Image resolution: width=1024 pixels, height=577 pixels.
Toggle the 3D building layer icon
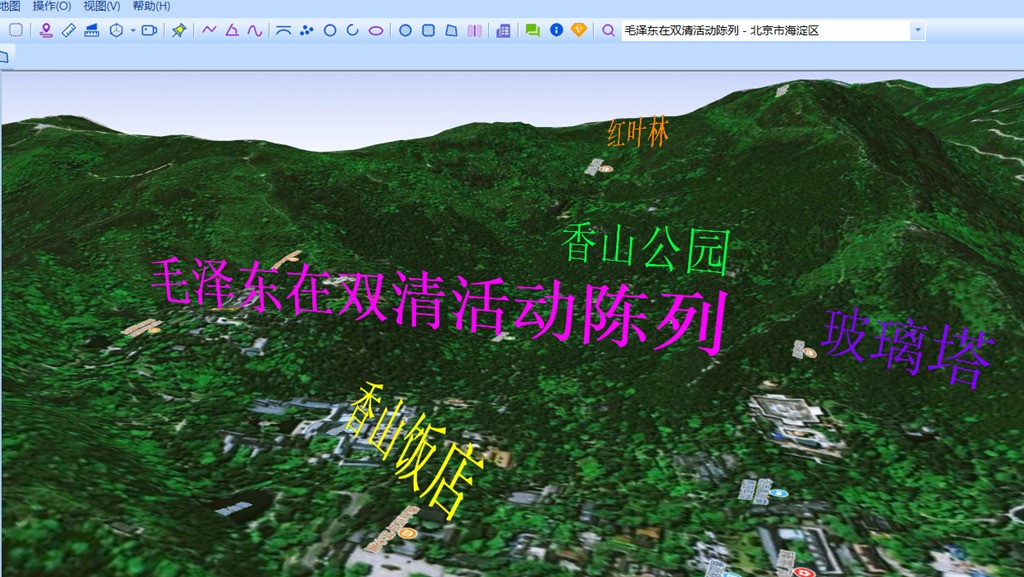(503, 30)
